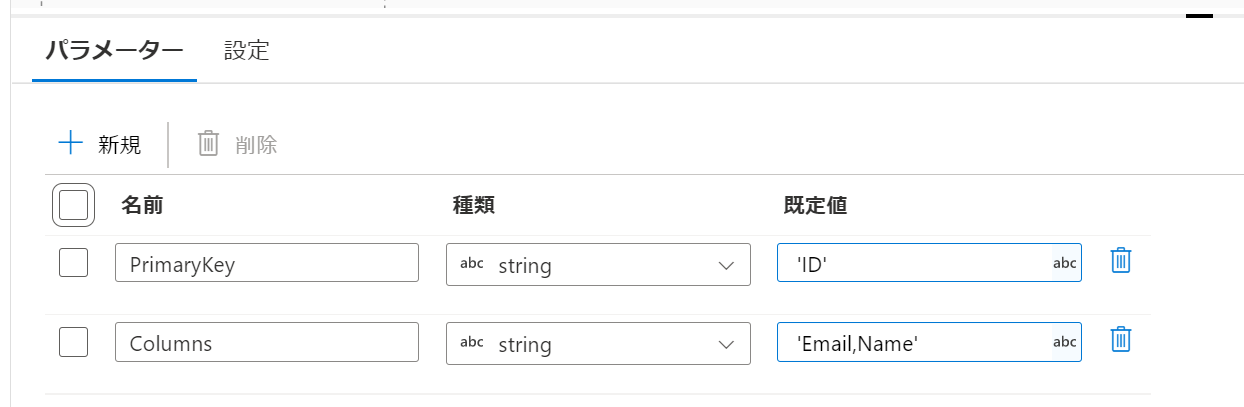Click abc type icon in Columns type box
Image resolution: width=1244 pixels, height=407 pixels.
click(471, 342)
